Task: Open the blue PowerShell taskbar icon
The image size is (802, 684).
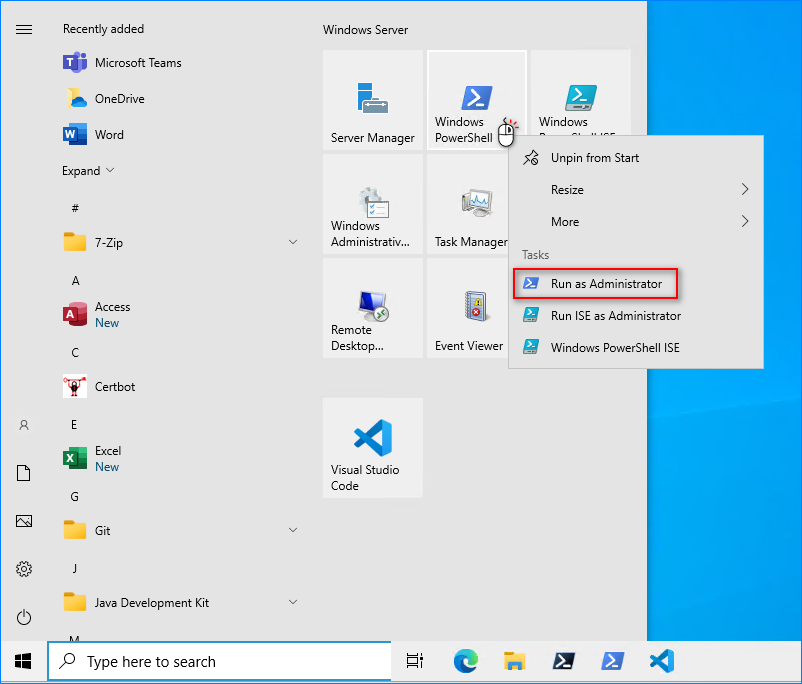Action: tap(613, 661)
